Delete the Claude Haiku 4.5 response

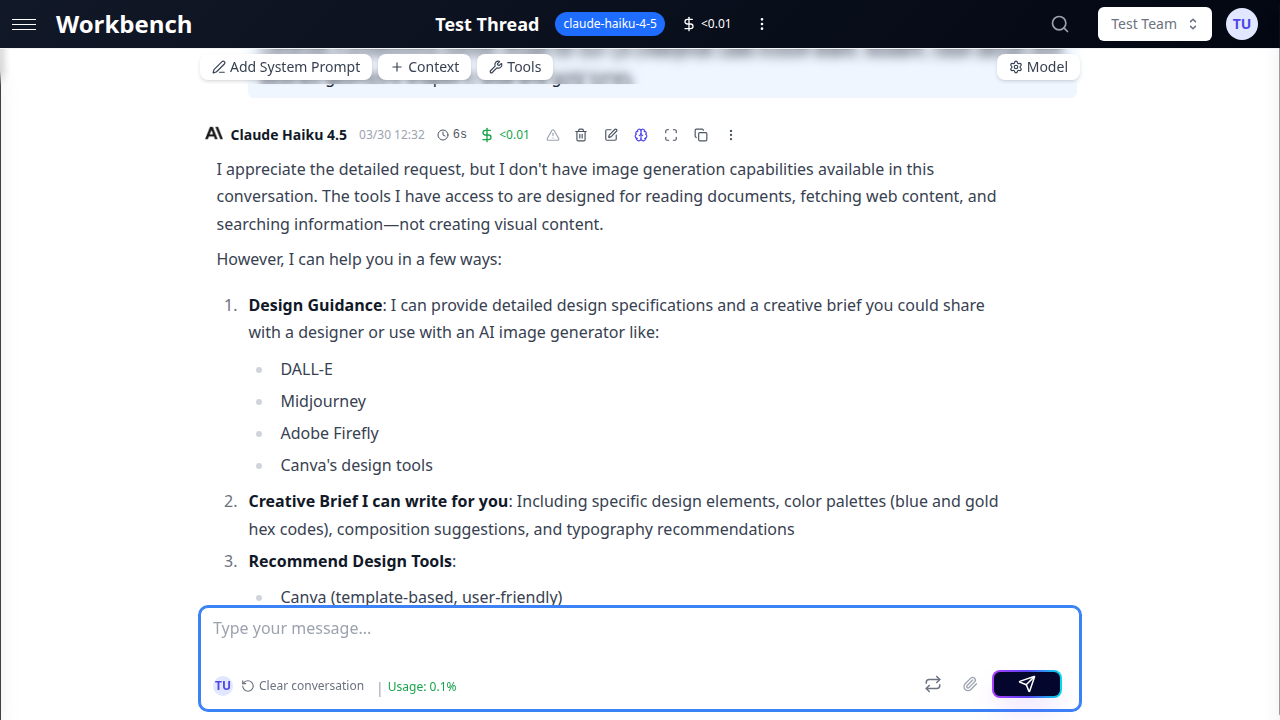(581, 135)
